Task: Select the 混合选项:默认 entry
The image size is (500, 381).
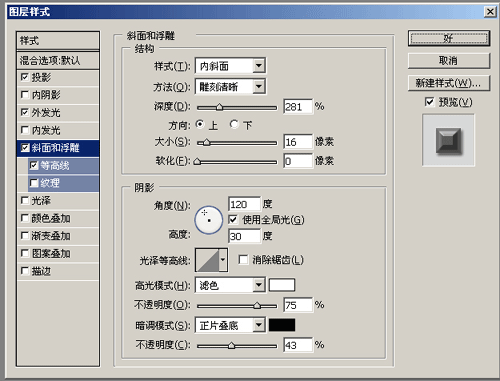Action: tap(58, 60)
